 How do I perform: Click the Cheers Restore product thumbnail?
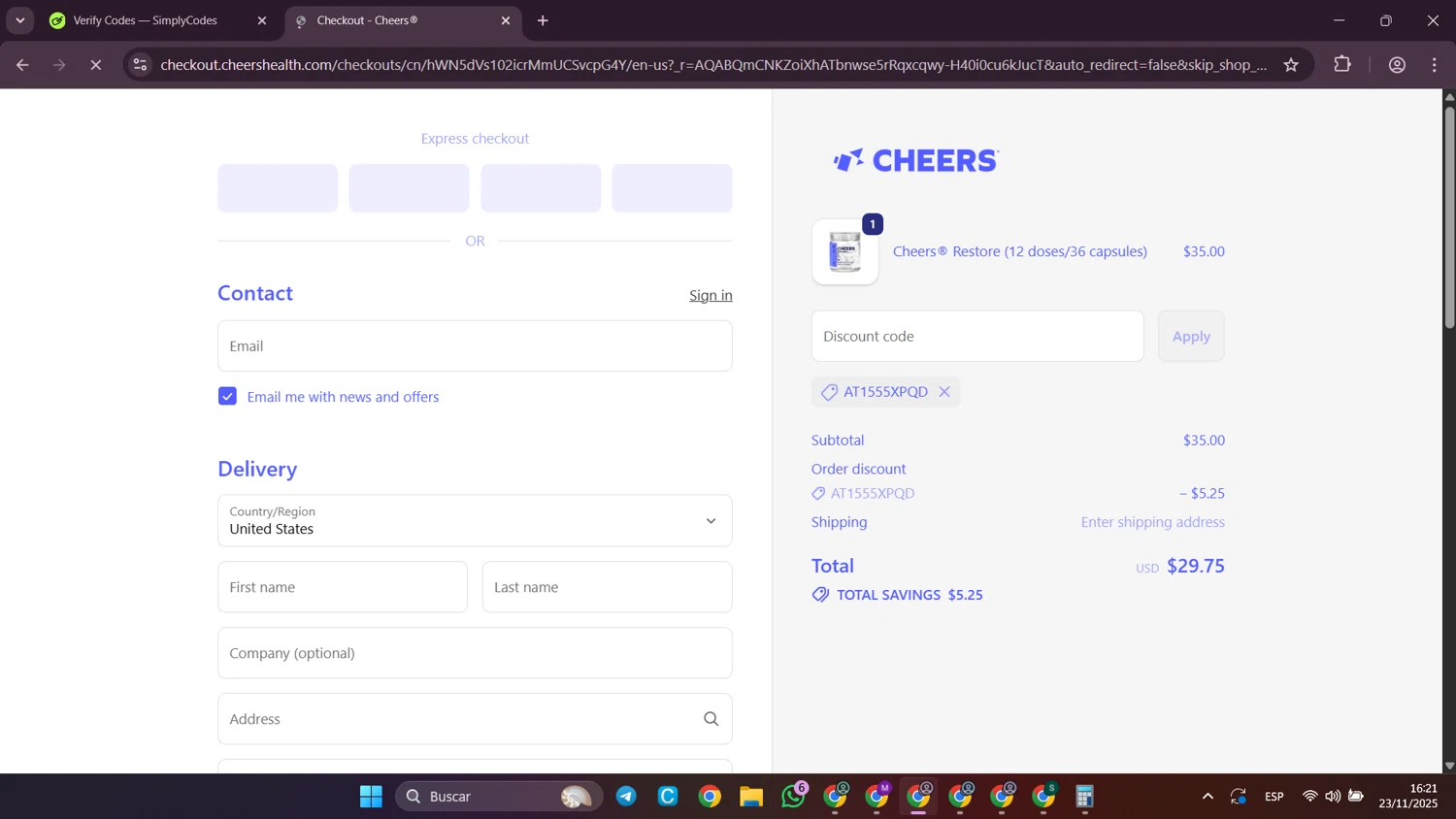click(x=845, y=252)
